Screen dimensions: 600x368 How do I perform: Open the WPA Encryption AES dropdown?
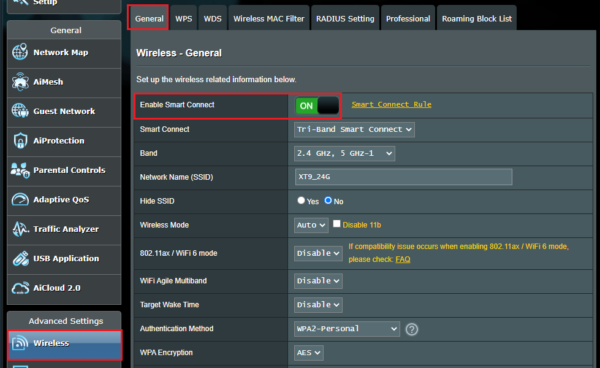tap(308, 353)
